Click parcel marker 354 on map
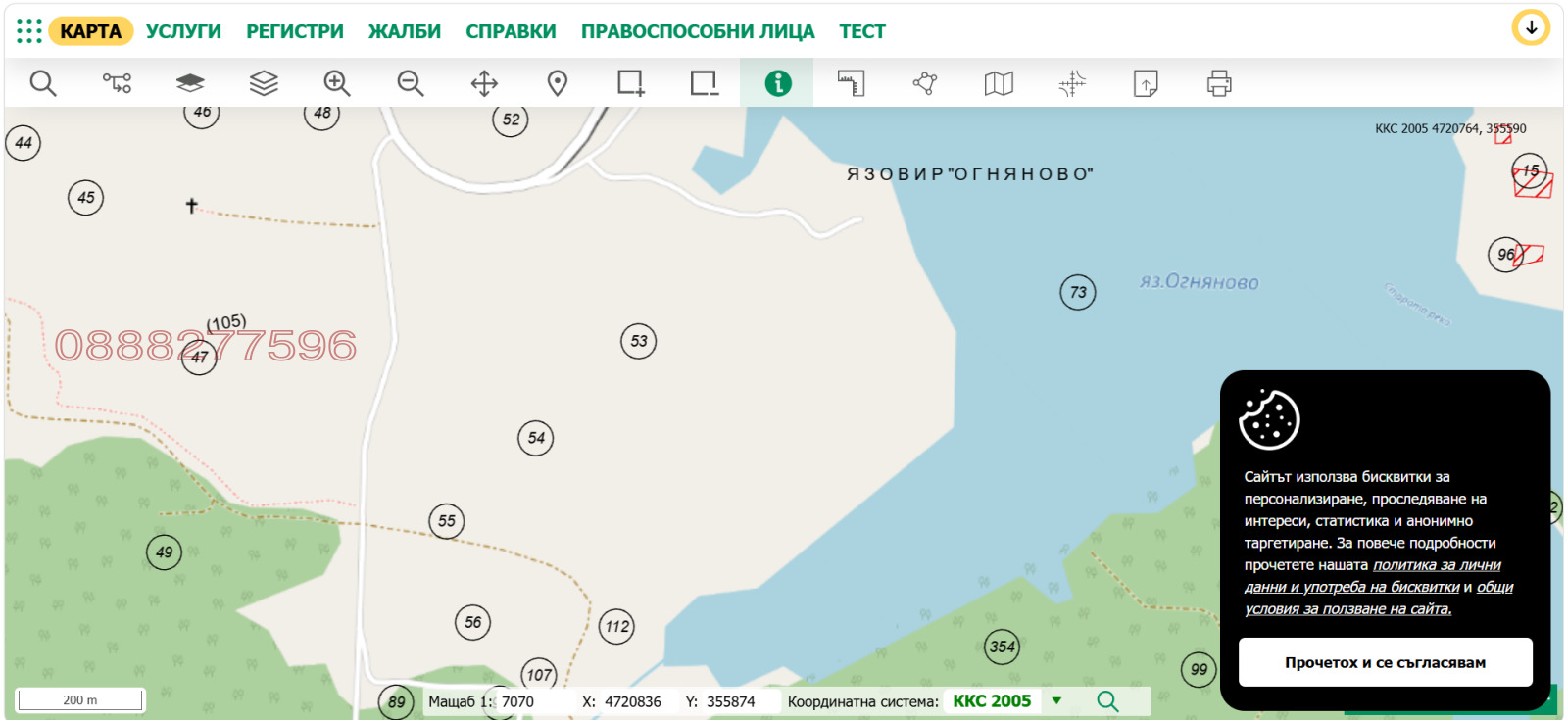The width and height of the screenshot is (1568, 720). point(1002,647)
